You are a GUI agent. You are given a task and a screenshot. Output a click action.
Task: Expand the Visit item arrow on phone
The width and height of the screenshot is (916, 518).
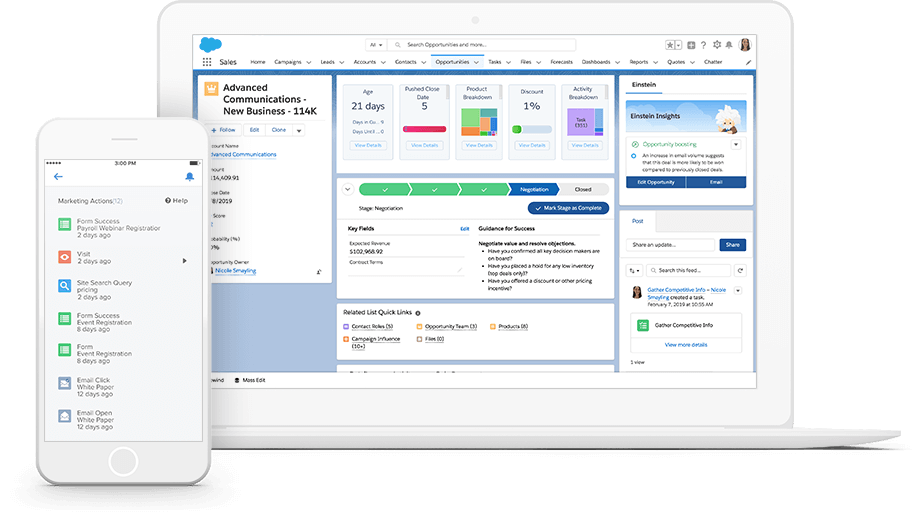185,261
